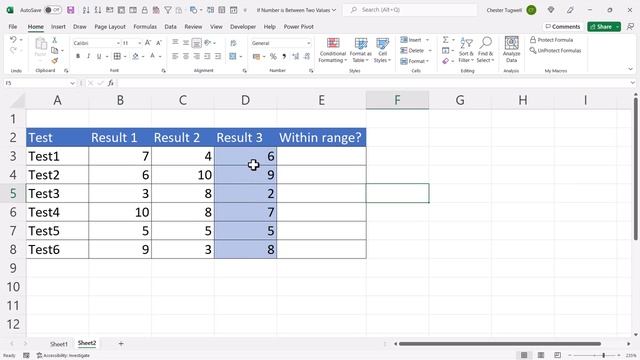Viewport: 640px width, 360px height.
Task: Increase font size with the larger A icon
Action: click(148, 43)
